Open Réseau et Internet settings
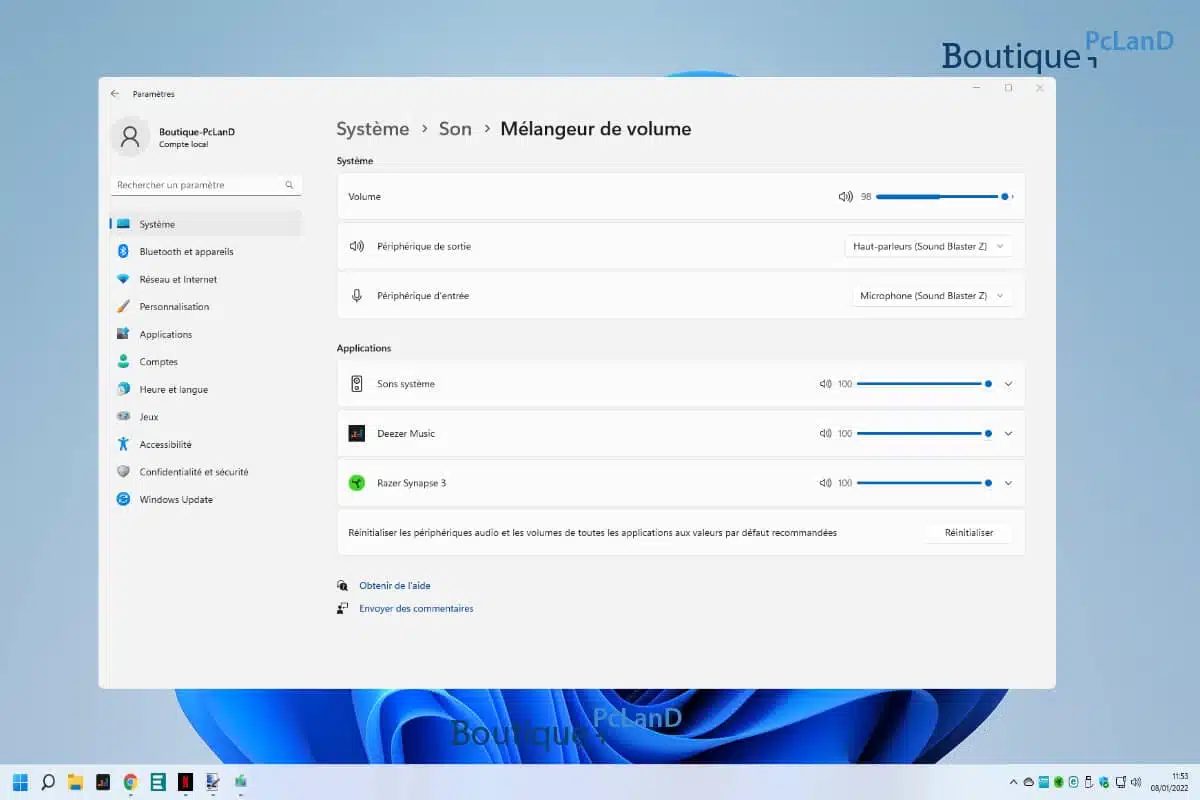Screen dimensions: 1200x800 (x=205, y=279)
